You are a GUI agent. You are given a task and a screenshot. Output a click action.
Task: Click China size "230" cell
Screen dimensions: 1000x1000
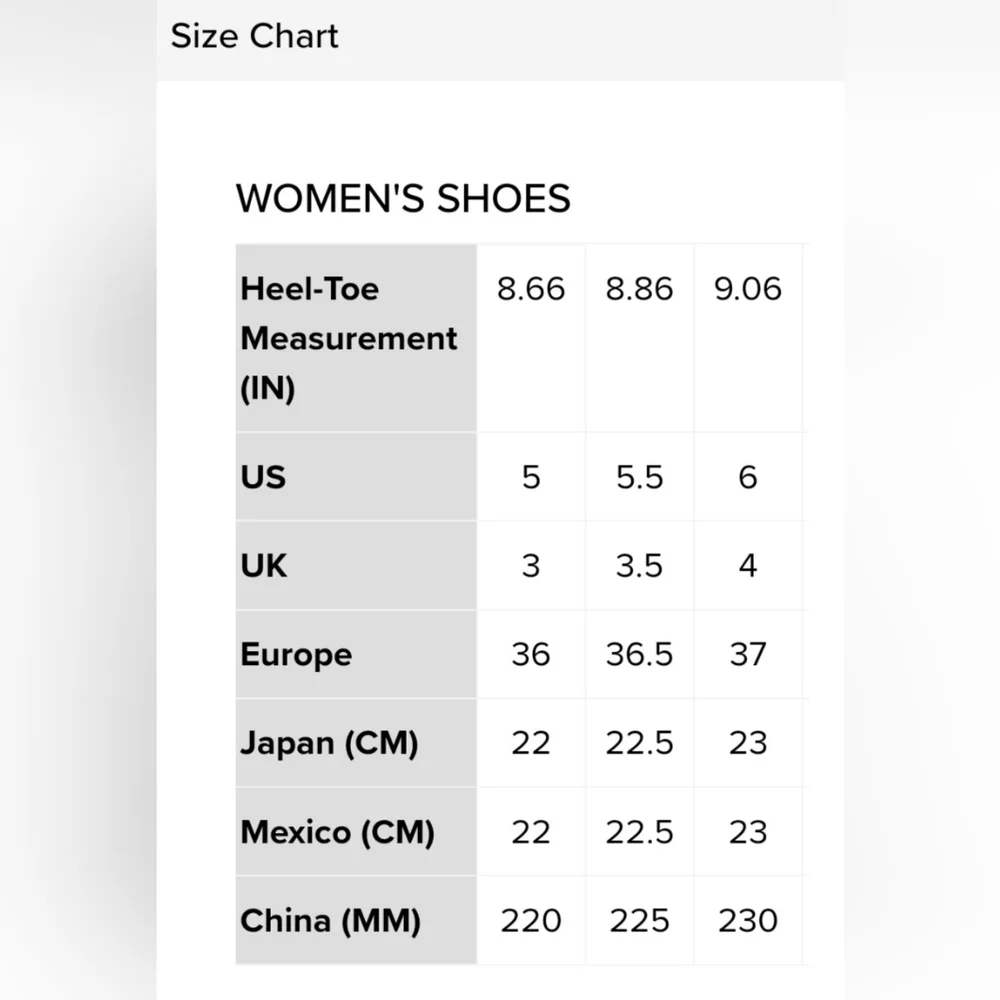[x=747, y=921]
